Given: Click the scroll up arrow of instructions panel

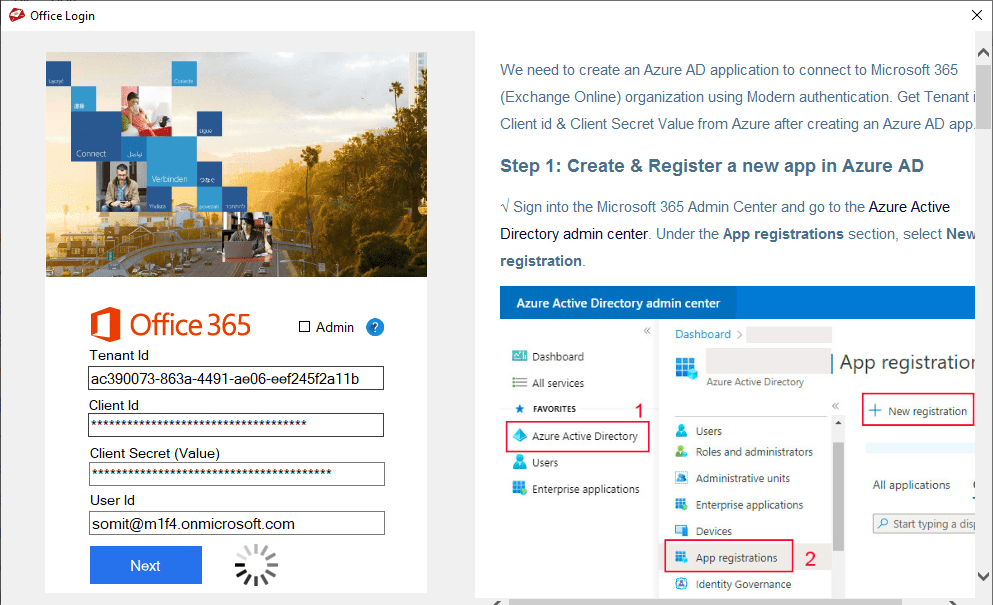Looking at the screenshot, I should 983,53.
